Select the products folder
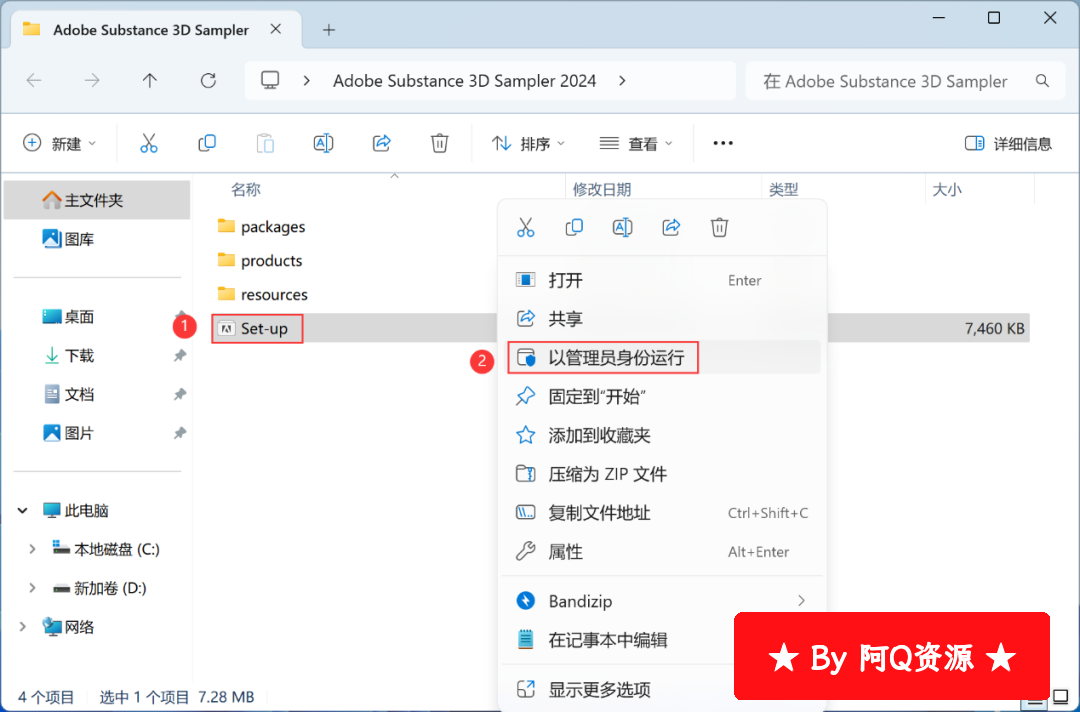The height and width of the screenshot is (712, 1080). pyautogui.click(x=260, y=260)
